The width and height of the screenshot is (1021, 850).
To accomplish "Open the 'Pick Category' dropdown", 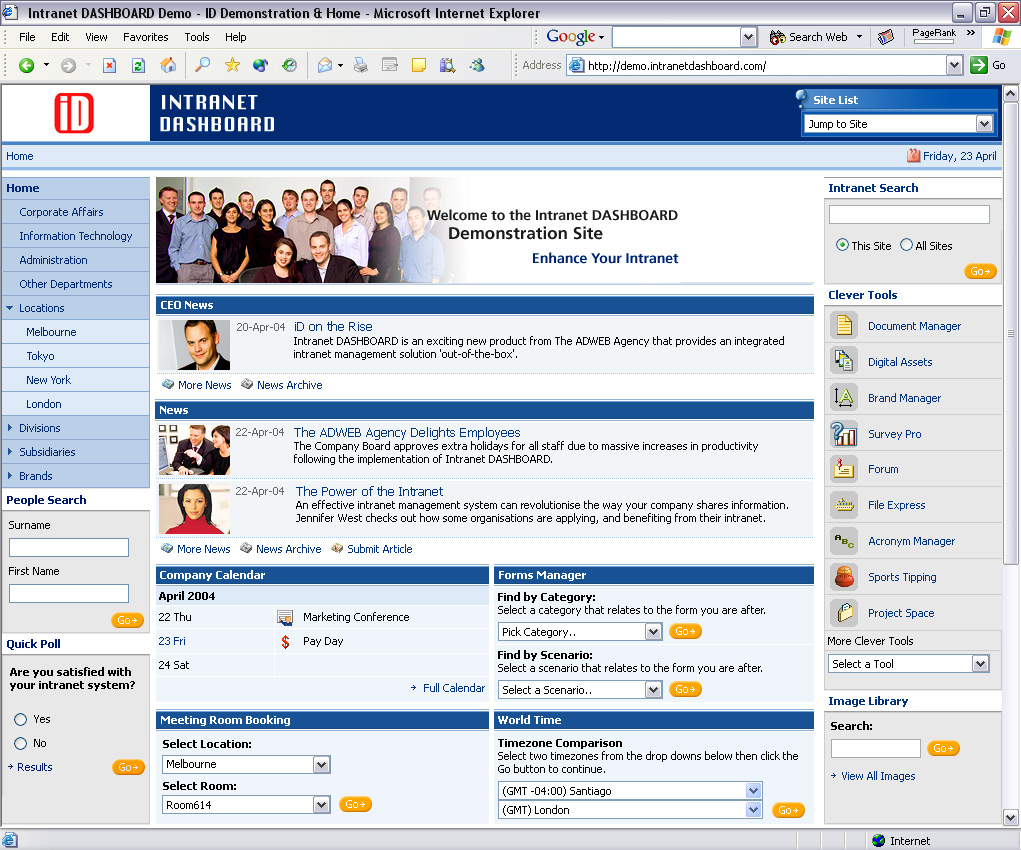I will (x=580, y=632).
